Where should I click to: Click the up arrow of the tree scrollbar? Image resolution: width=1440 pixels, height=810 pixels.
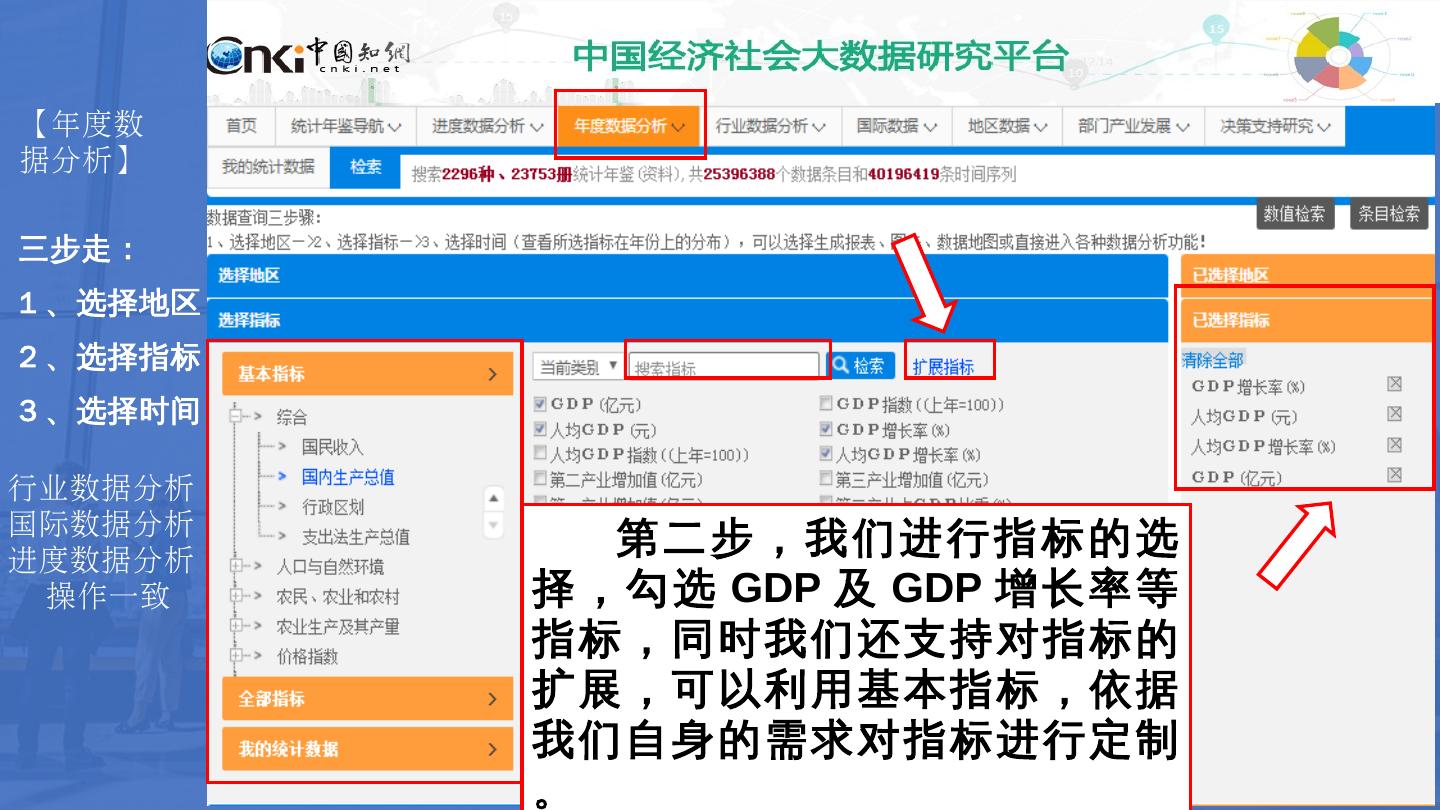(493, 497)
